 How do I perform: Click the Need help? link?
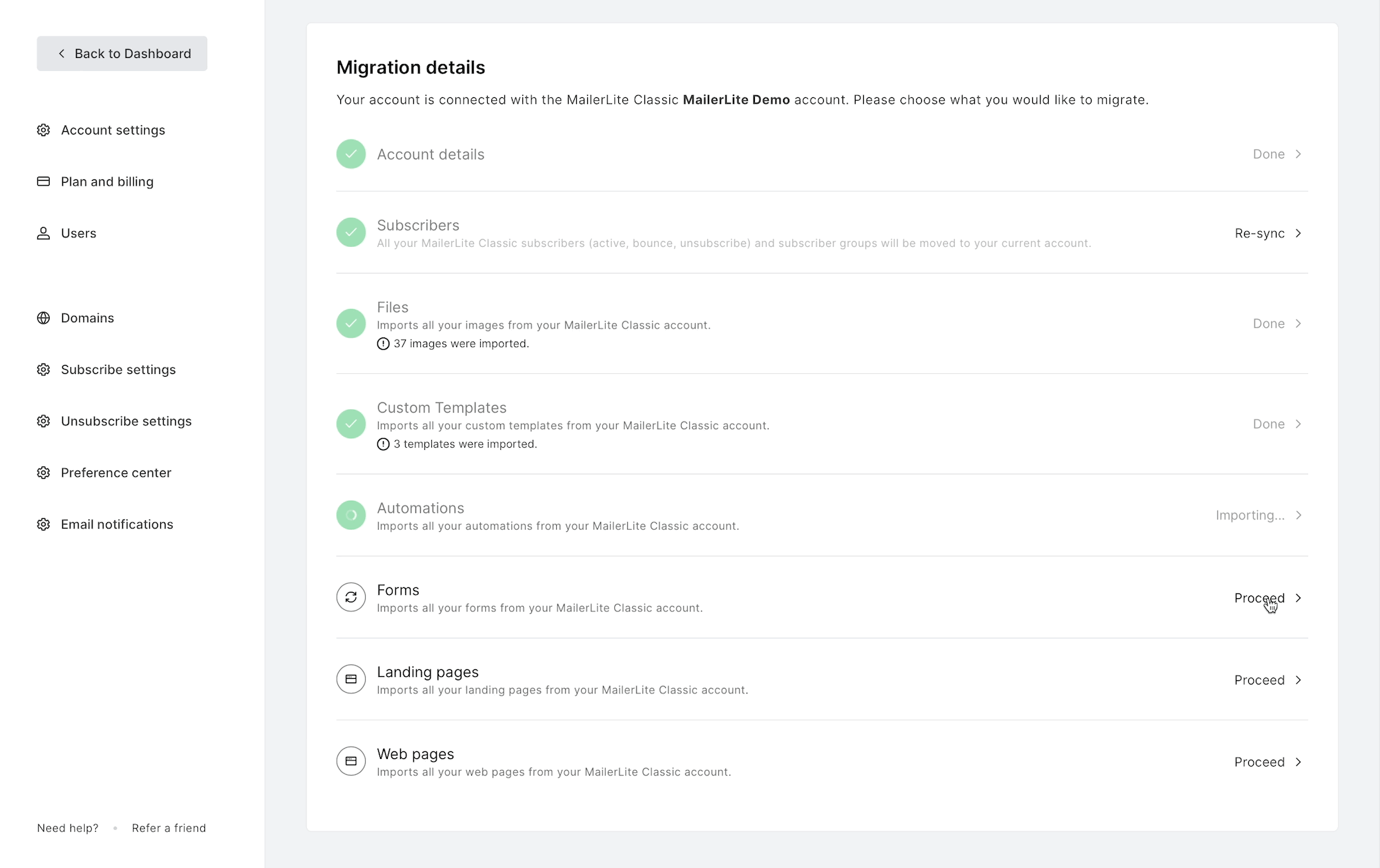68,828
